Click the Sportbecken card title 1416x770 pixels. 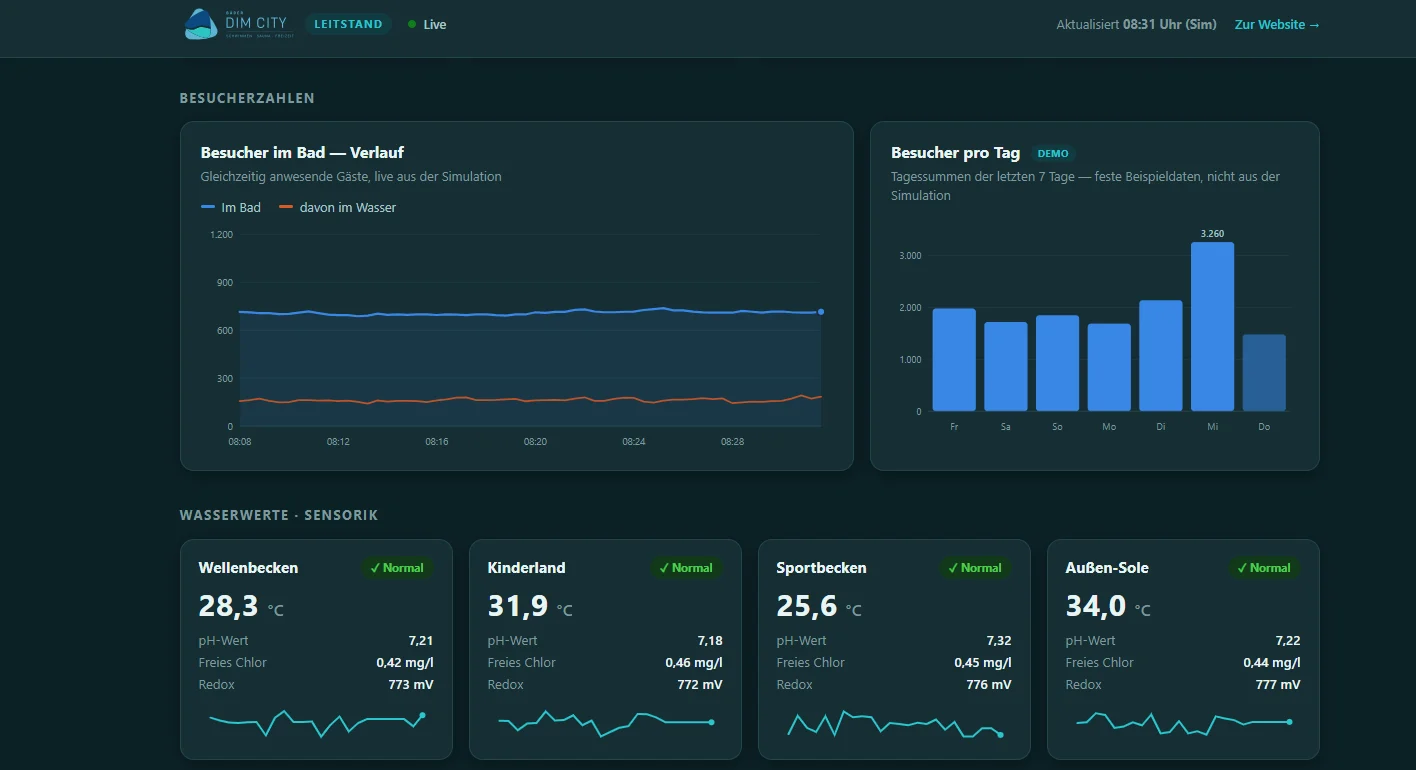point(822,568)
